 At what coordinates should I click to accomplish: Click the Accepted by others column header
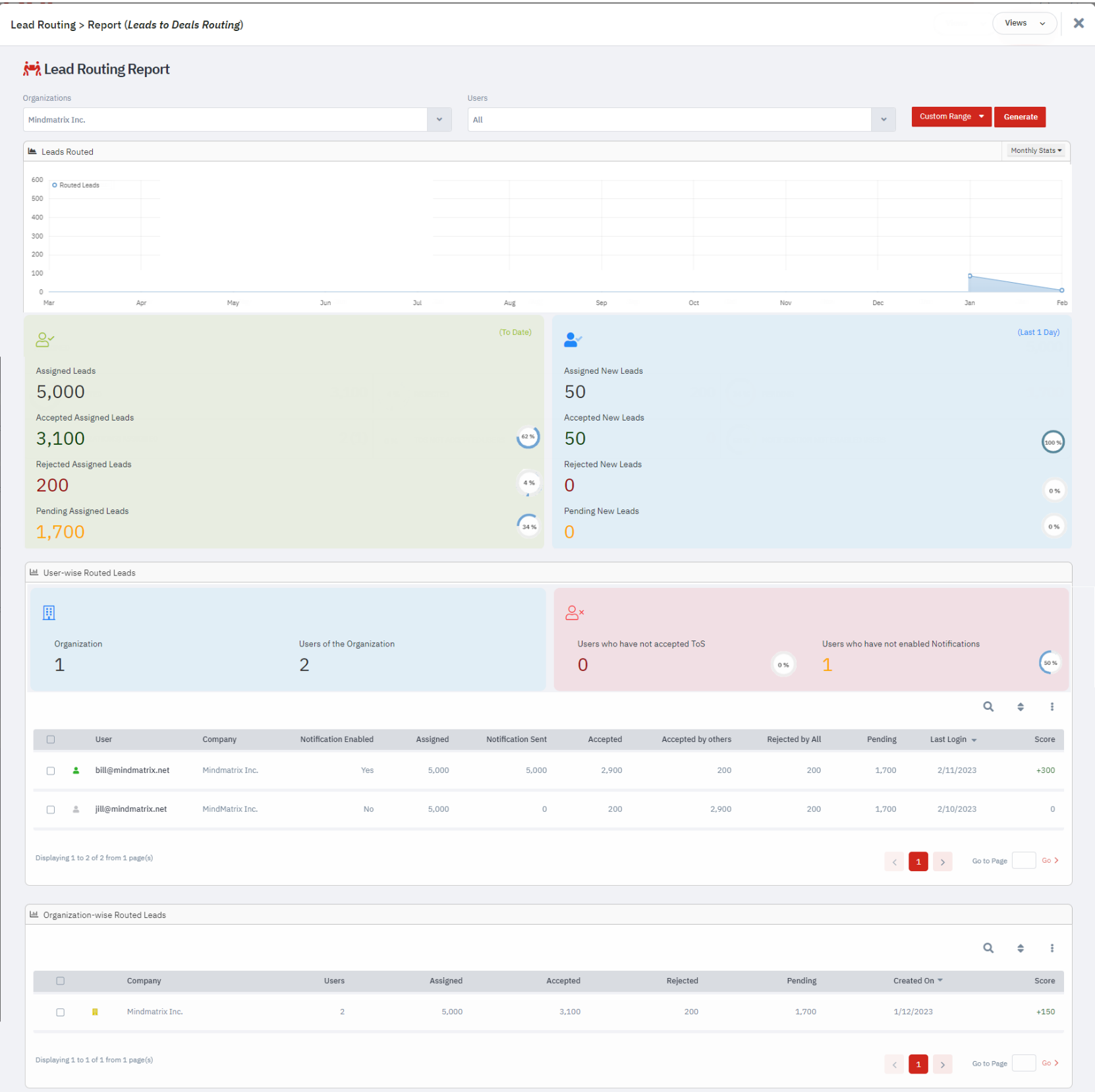coord(696,739)
